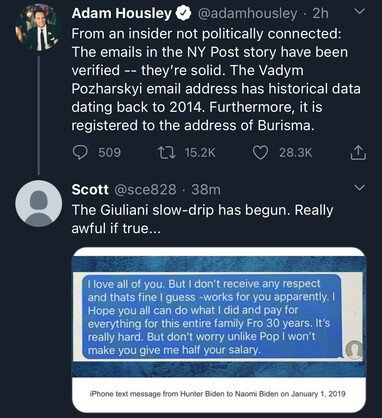Image resolution: width=382 pixels, height=418 pixels.
Task: Share Adam Housley's tweet
Action: pos(358,153)
